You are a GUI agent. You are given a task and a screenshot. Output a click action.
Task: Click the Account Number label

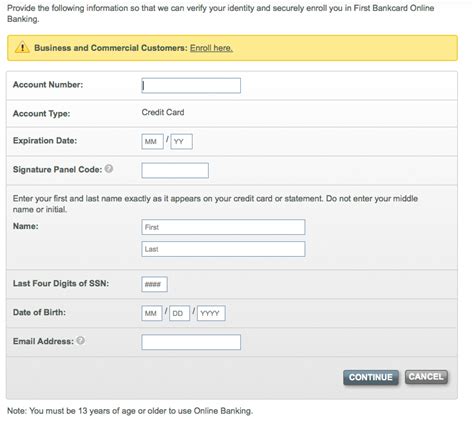(x=48, y=85)
